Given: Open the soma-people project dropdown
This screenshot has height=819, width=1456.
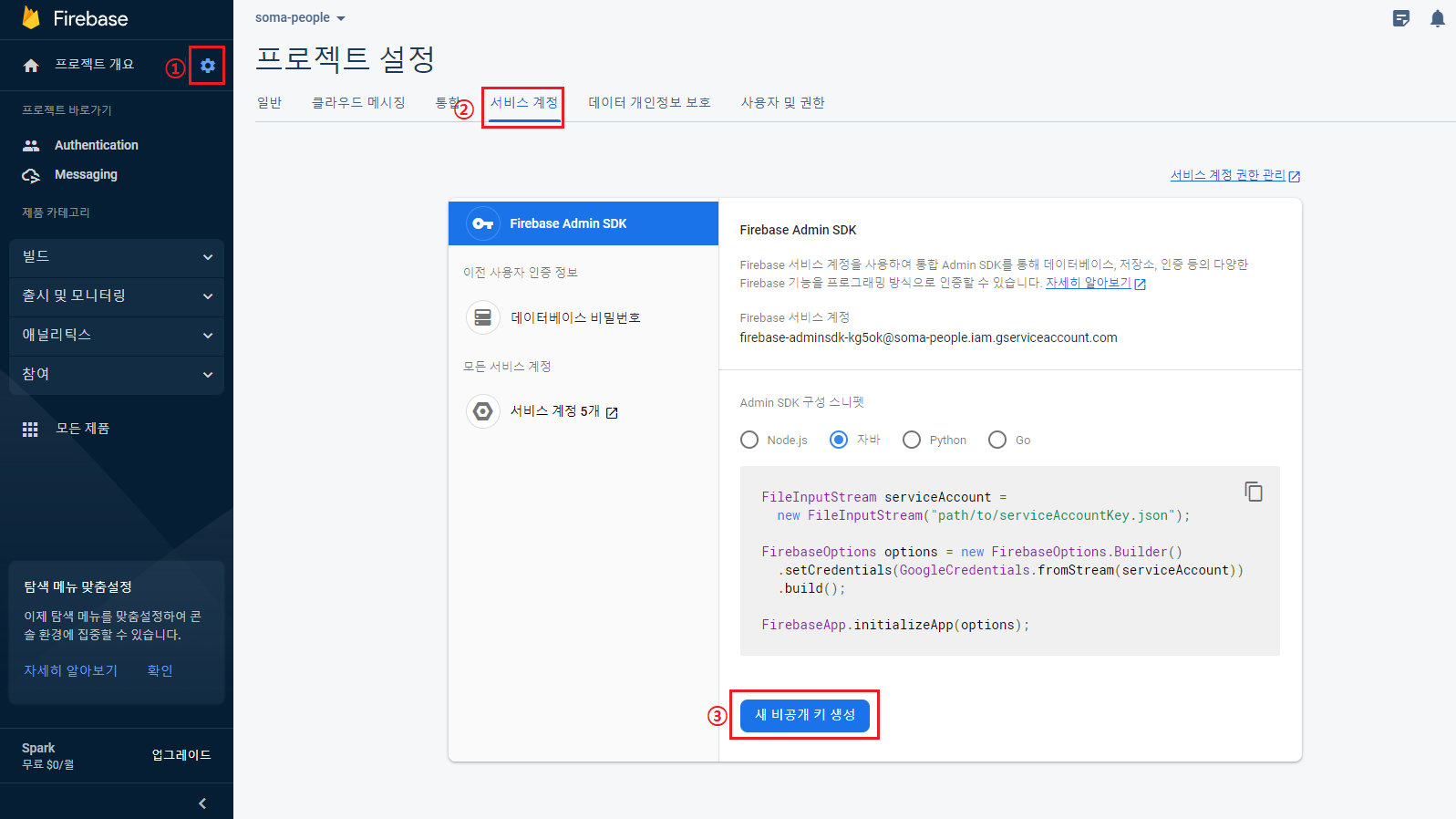Looking at the screenshot, I should click(x=301, y=18).
